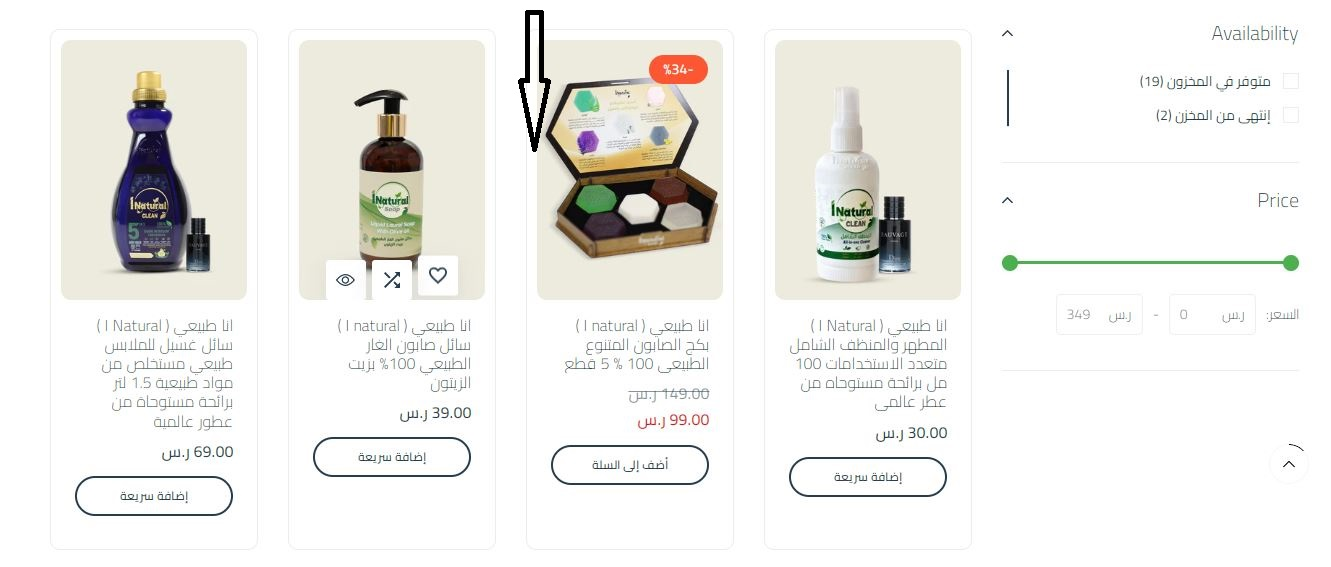Image resolution: width=1331 pixels, height=567 pixels.
Task: Open the hexagonal soap box product image
Action: 630,170
